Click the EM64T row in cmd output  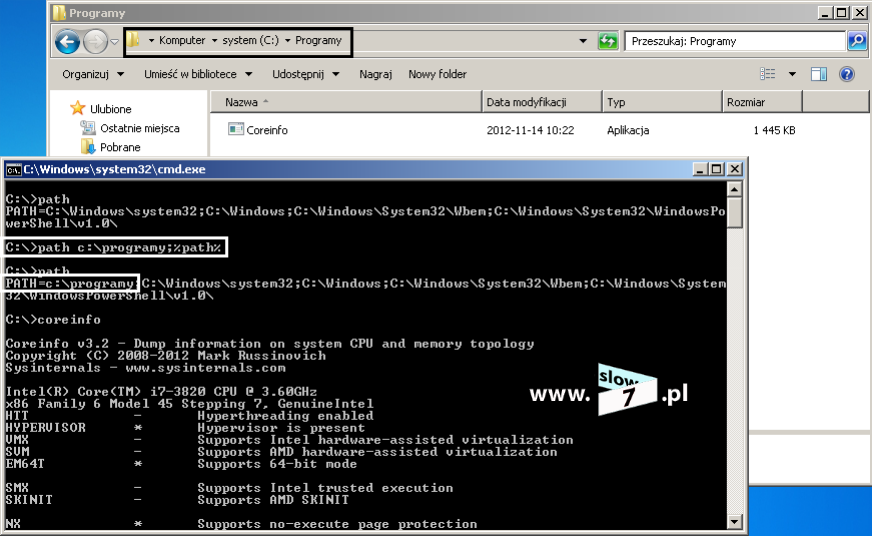click(181, 464)
